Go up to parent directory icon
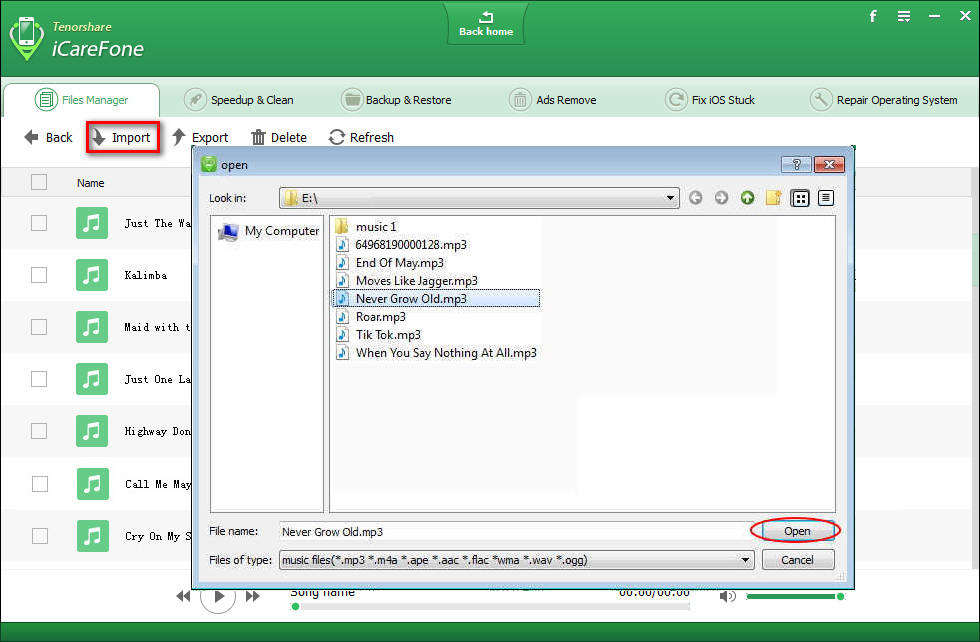The image size is (980, 642). coord(747,198)
